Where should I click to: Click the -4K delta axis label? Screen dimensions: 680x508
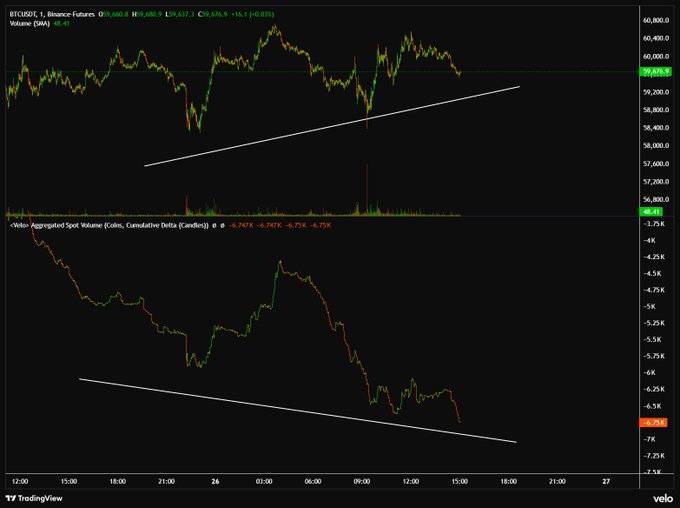tap(649, 240)
